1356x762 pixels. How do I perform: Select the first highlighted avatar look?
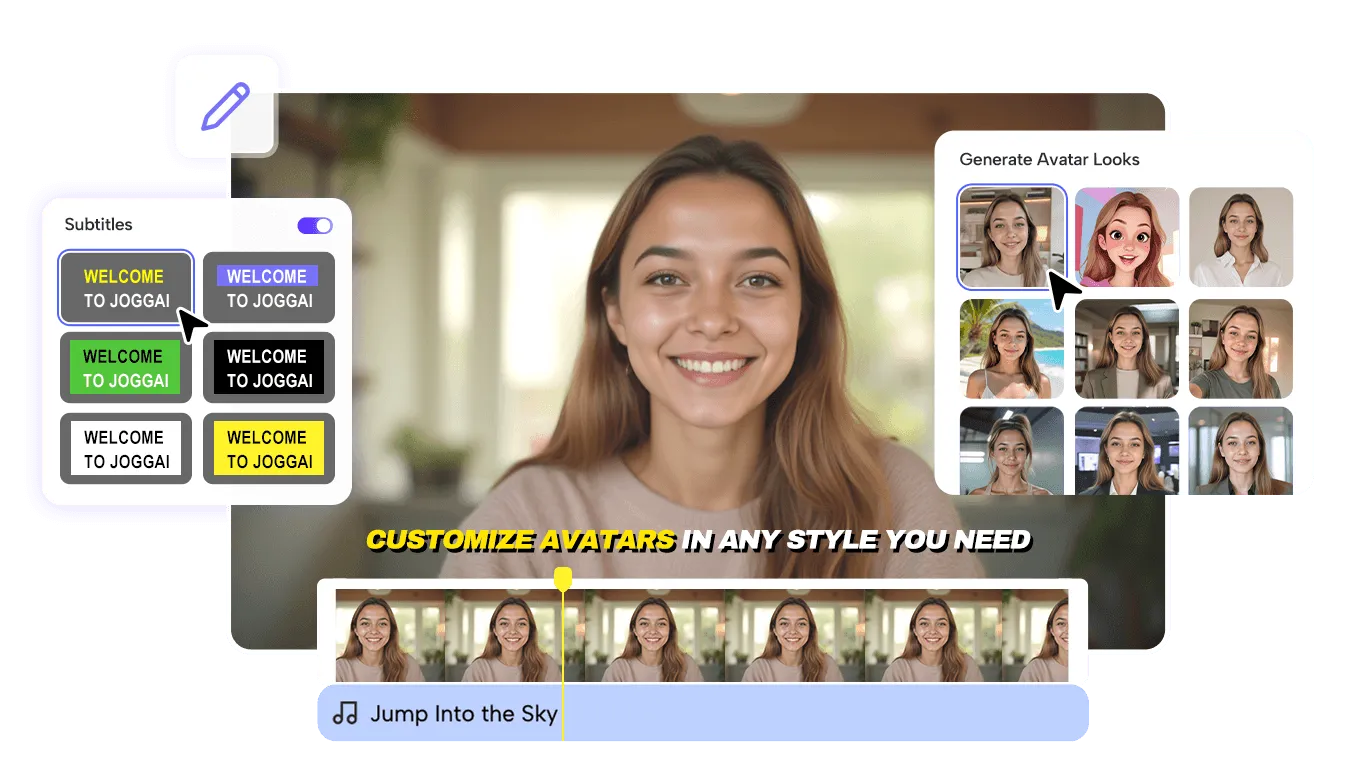point(1011,237)
